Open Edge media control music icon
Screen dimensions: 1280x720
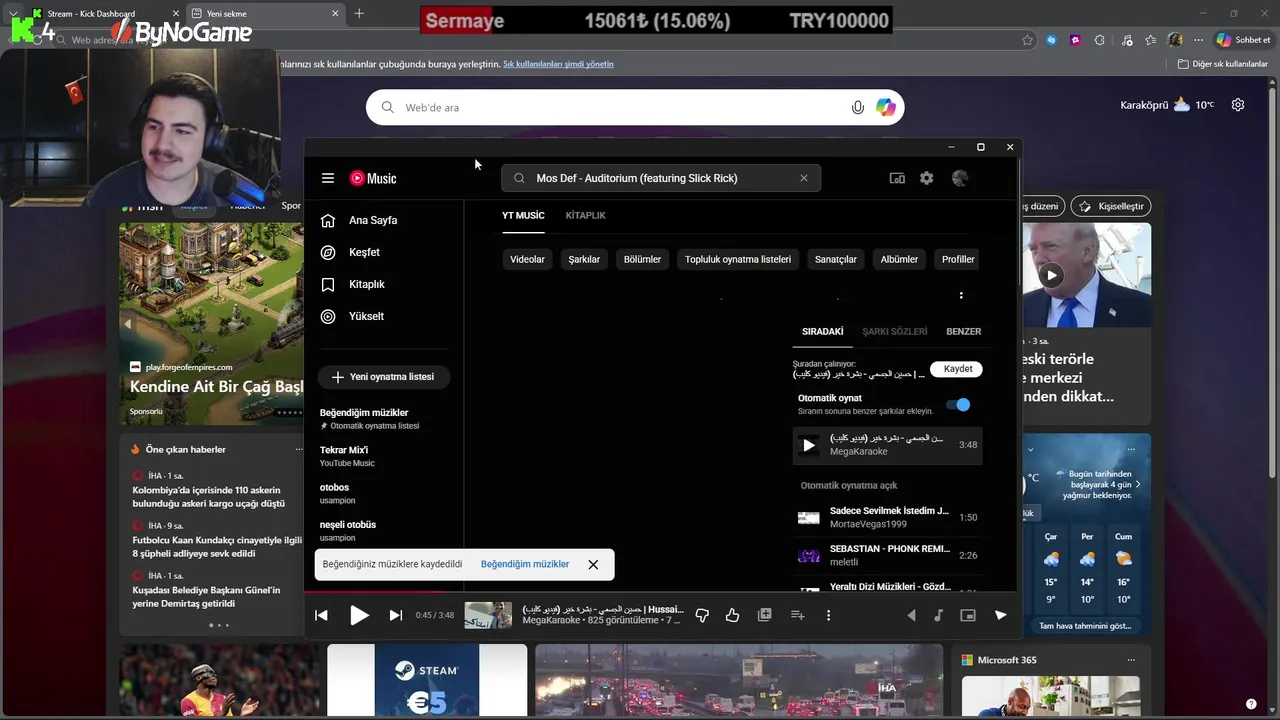point(1127,40)
